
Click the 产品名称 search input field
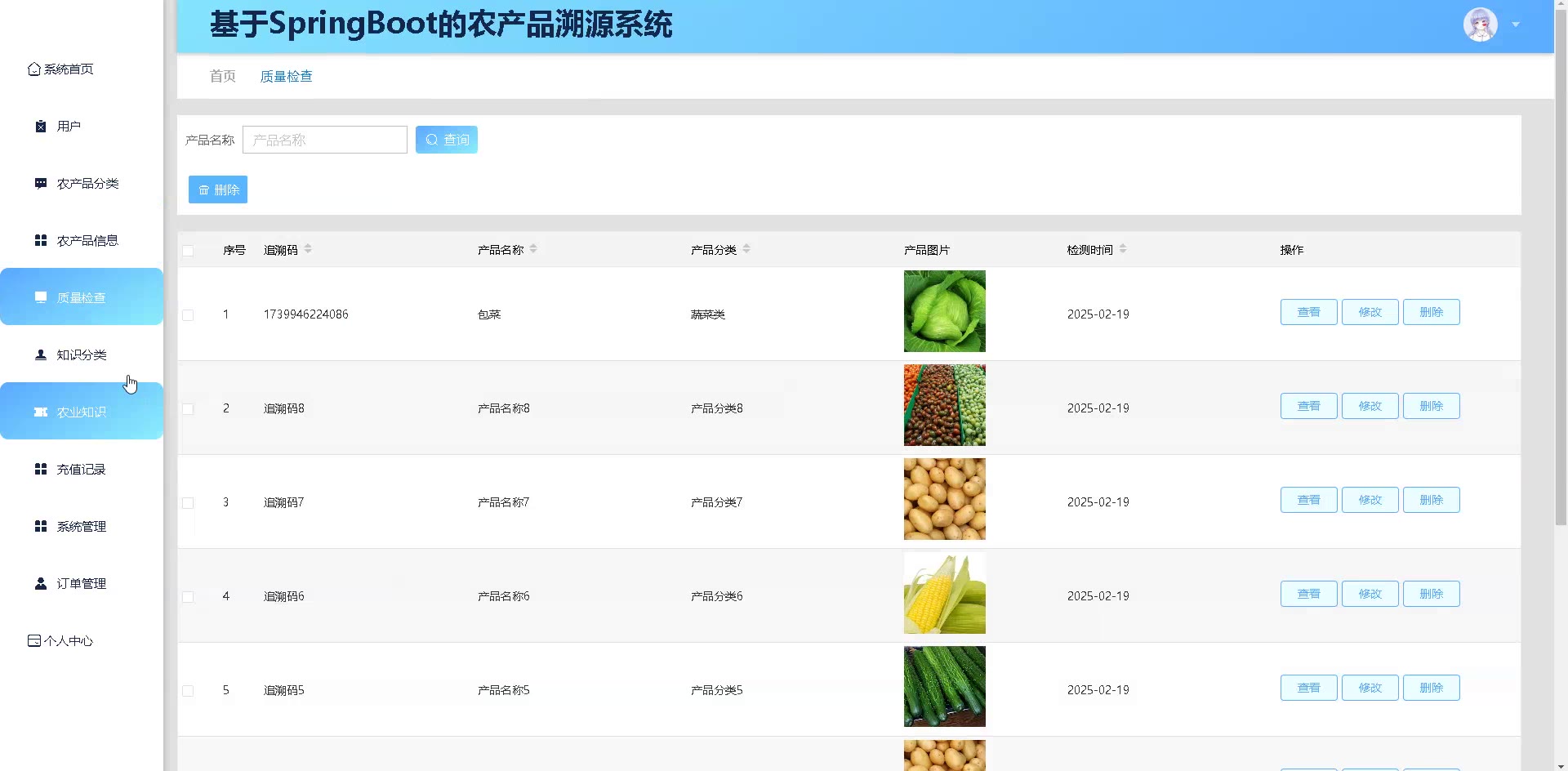click(x=325, y=140)
